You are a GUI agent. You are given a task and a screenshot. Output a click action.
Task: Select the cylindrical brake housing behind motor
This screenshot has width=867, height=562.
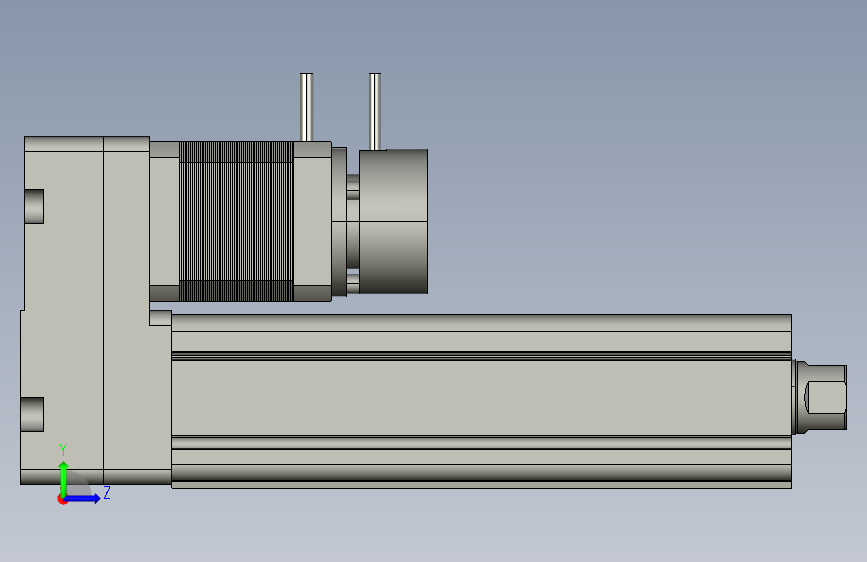393,221
